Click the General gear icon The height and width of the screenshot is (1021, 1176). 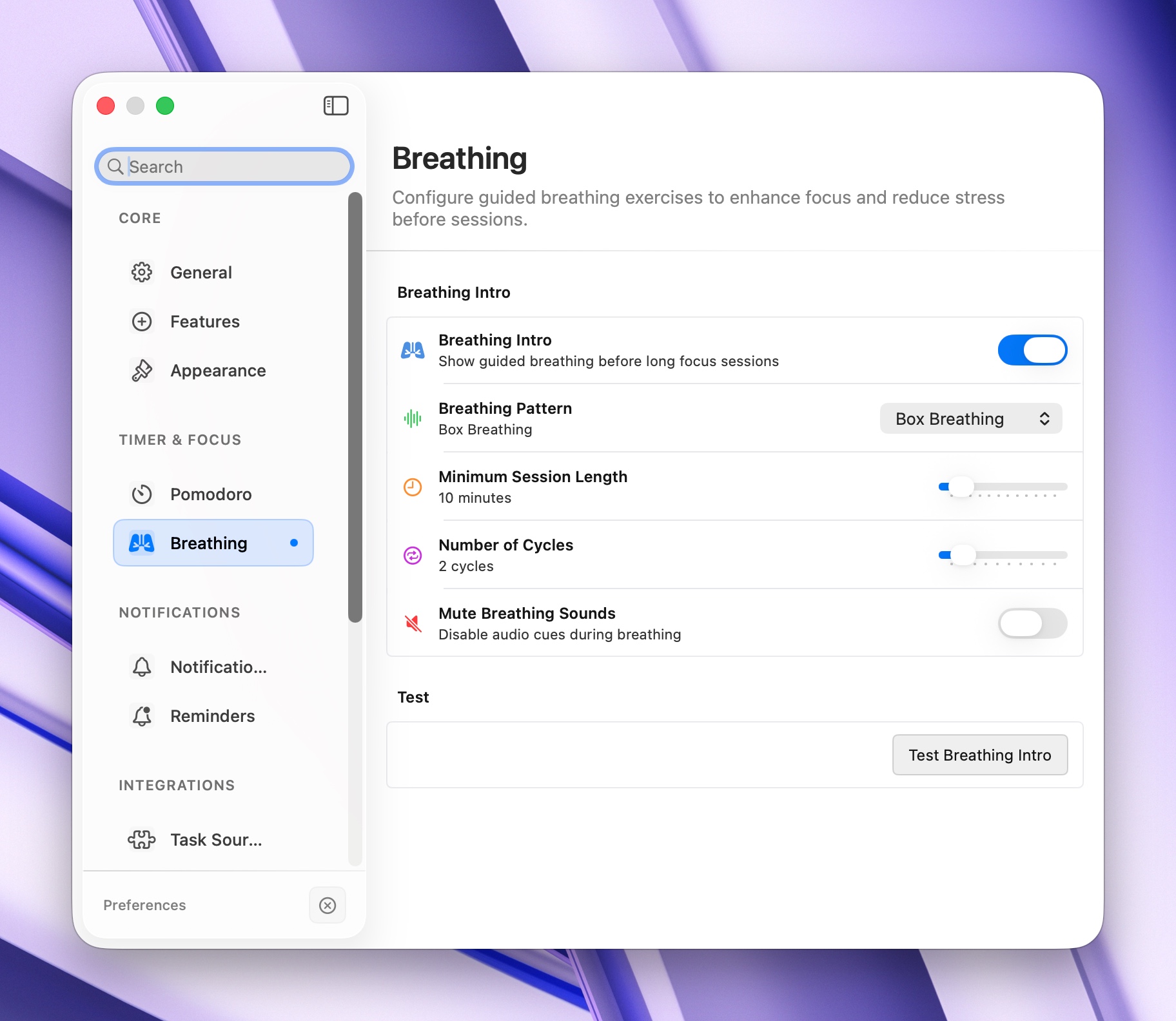click(142, 273)
